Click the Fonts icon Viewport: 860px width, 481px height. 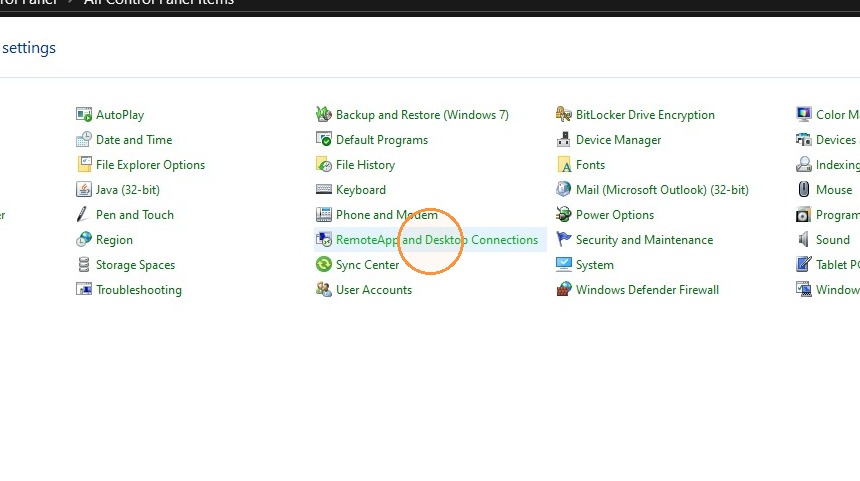click(x=563, y=165)
